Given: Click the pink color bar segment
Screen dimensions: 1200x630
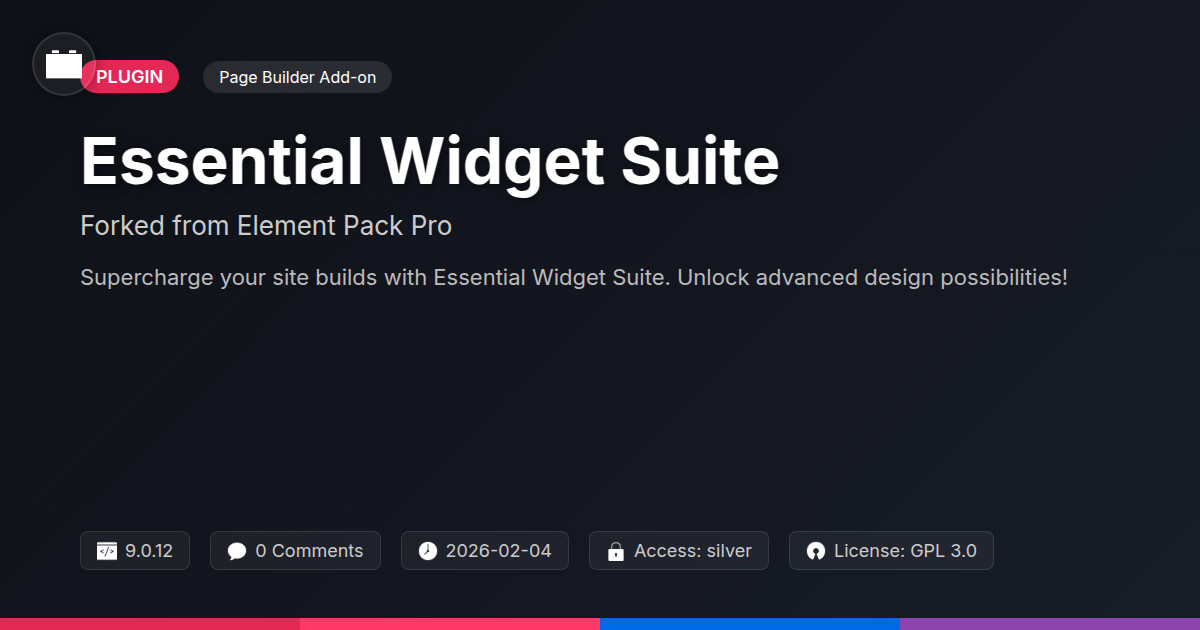Looking at the screenshot, I should (450, 624).
